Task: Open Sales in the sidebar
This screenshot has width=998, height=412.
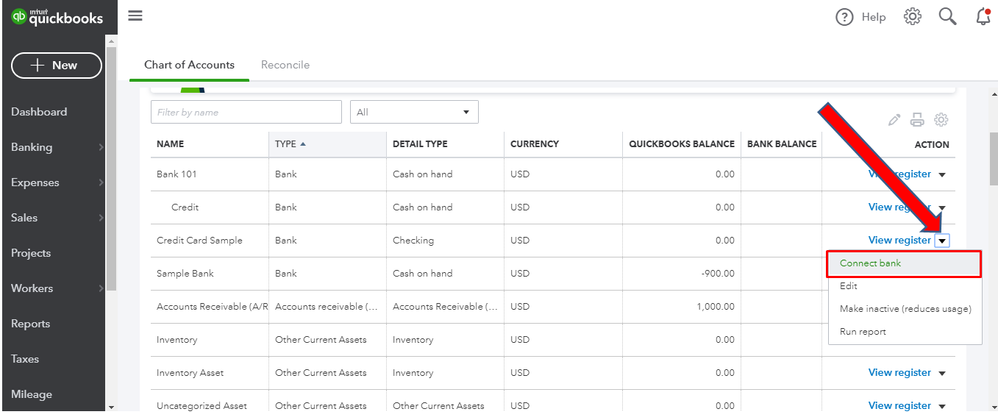Action: point(24,218)
